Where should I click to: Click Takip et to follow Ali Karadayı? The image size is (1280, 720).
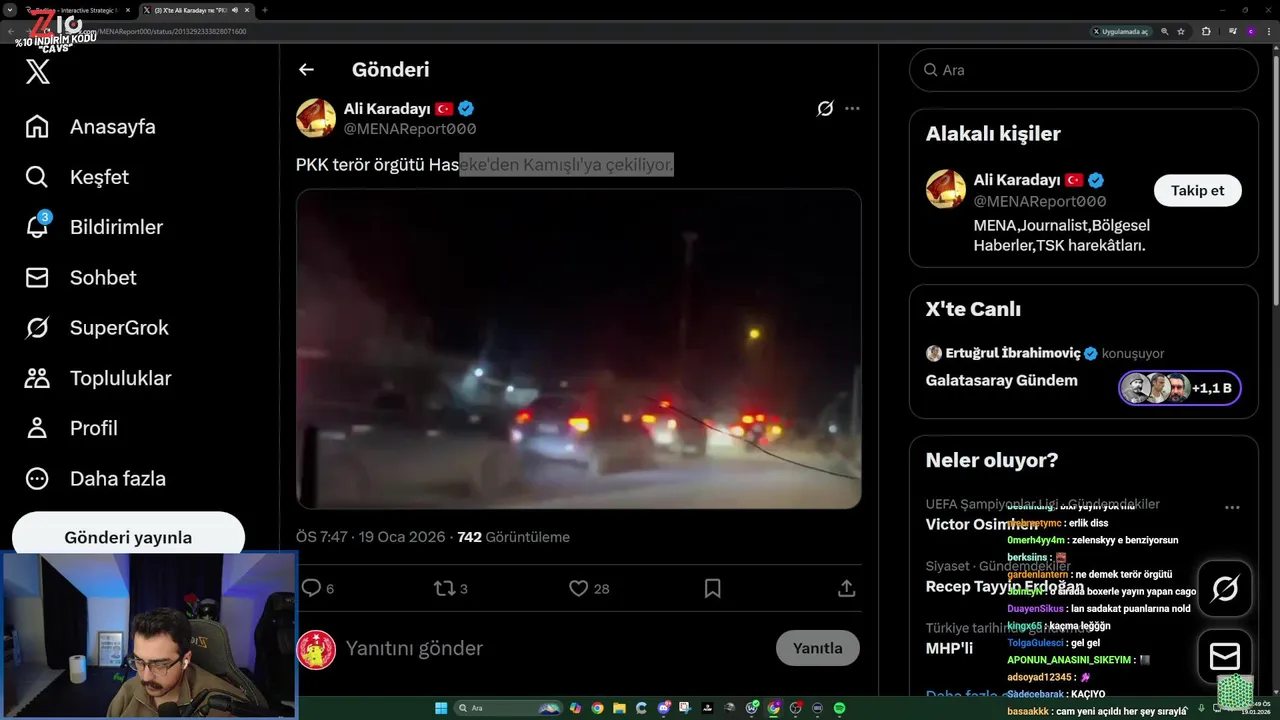[x=1198, y=190]
